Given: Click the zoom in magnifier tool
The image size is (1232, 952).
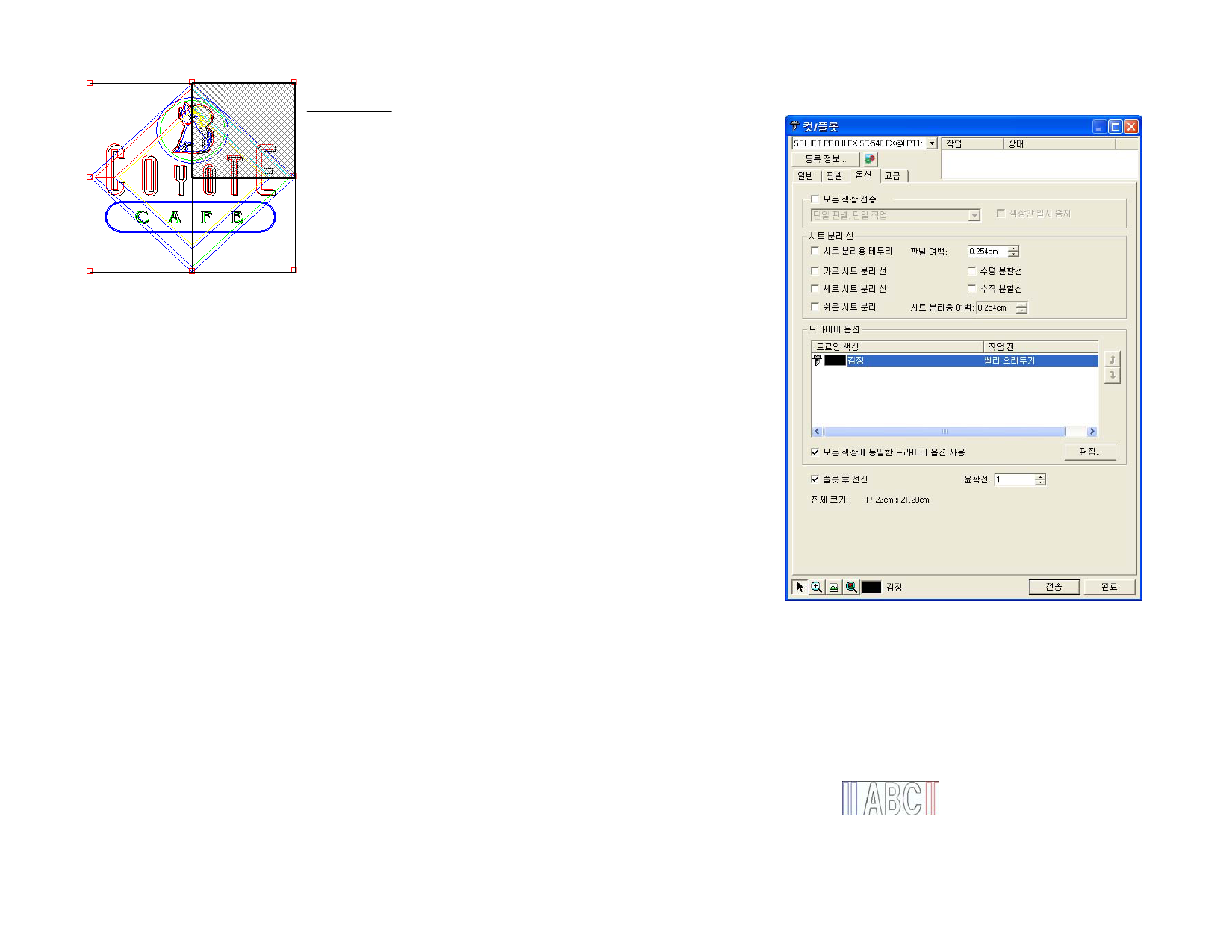Looking at the screenshot, I should click(817, 587).
